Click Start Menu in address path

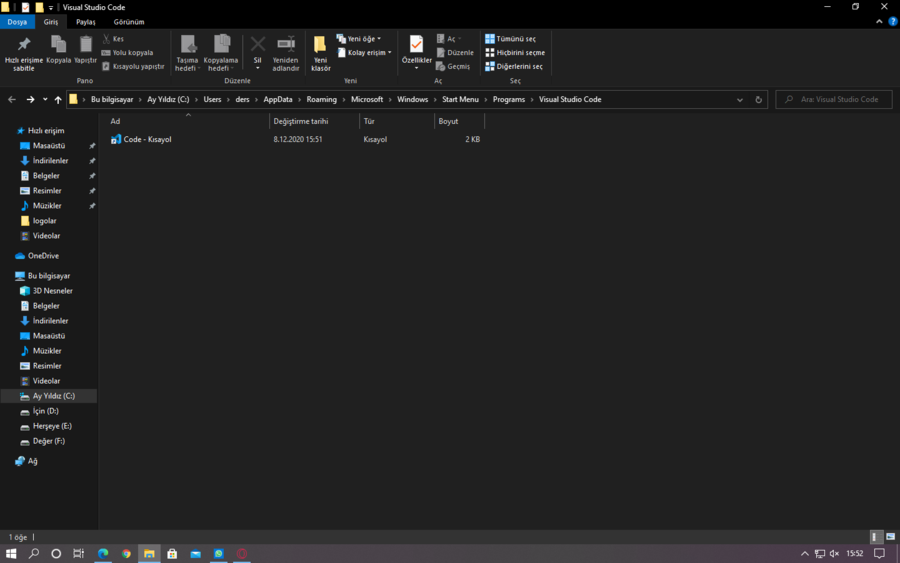(x=460, y=99)
